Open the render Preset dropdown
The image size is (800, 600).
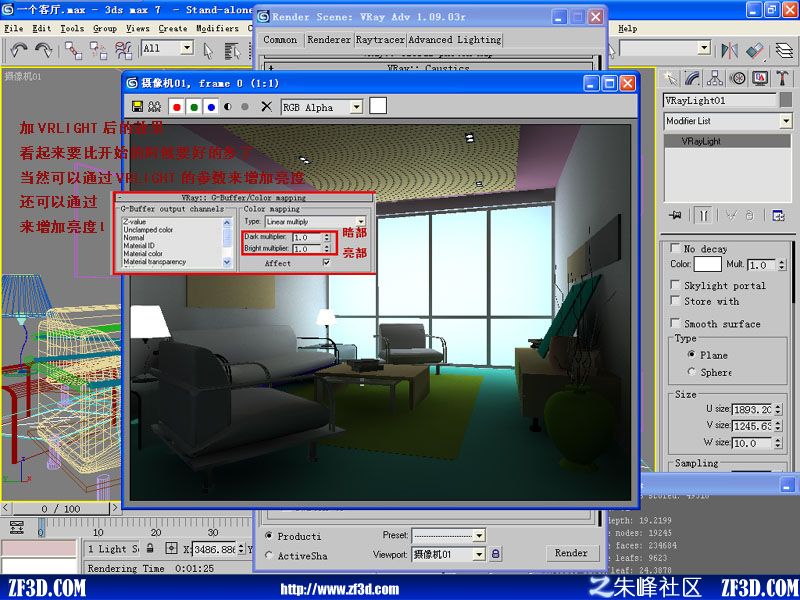[x=479, y=536]
